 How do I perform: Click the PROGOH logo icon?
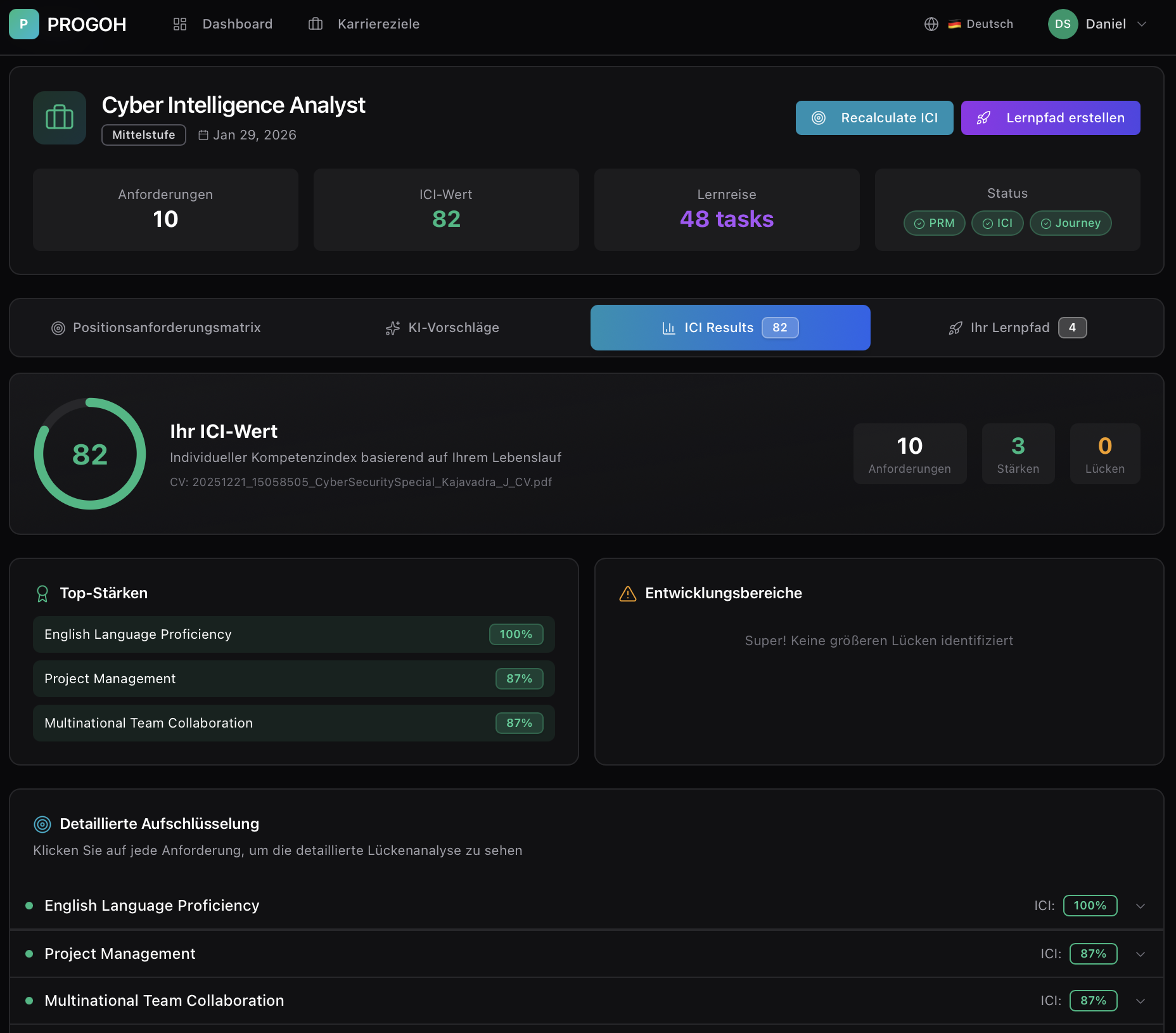(x=23, y=24)
